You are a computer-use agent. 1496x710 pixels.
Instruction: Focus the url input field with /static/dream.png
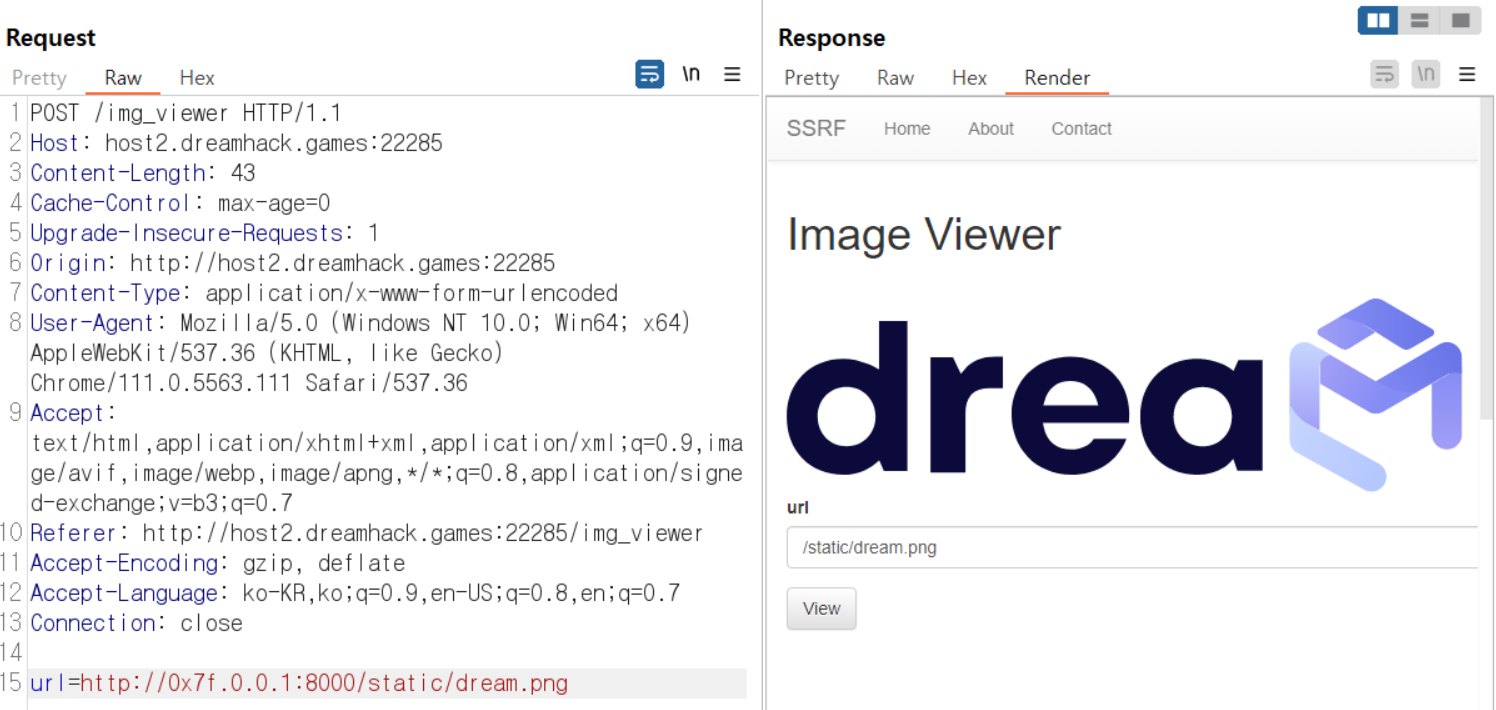point(1132,547)
